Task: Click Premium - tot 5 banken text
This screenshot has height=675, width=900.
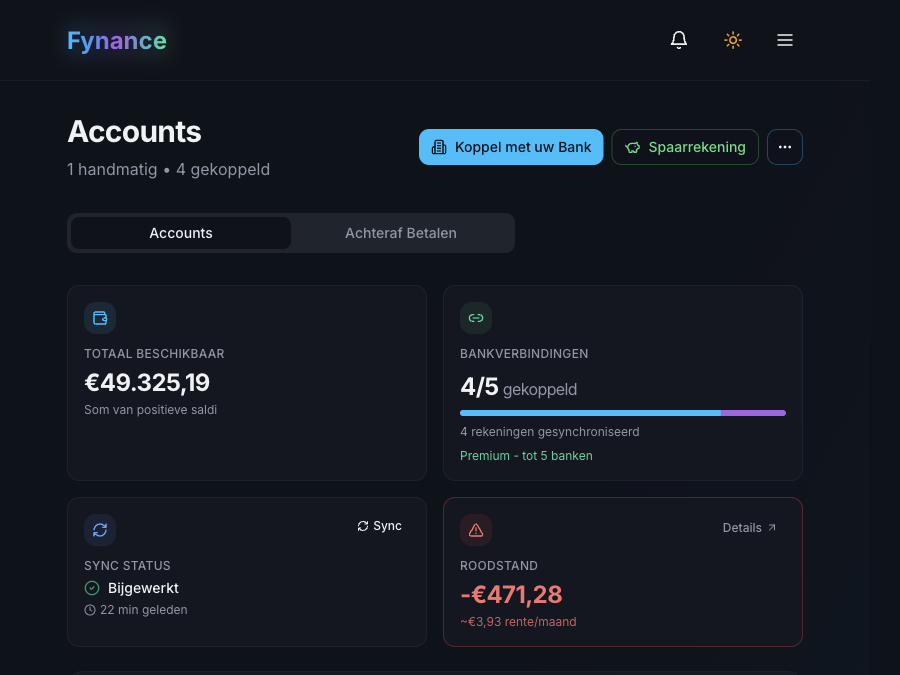Action: click(526, 456)
